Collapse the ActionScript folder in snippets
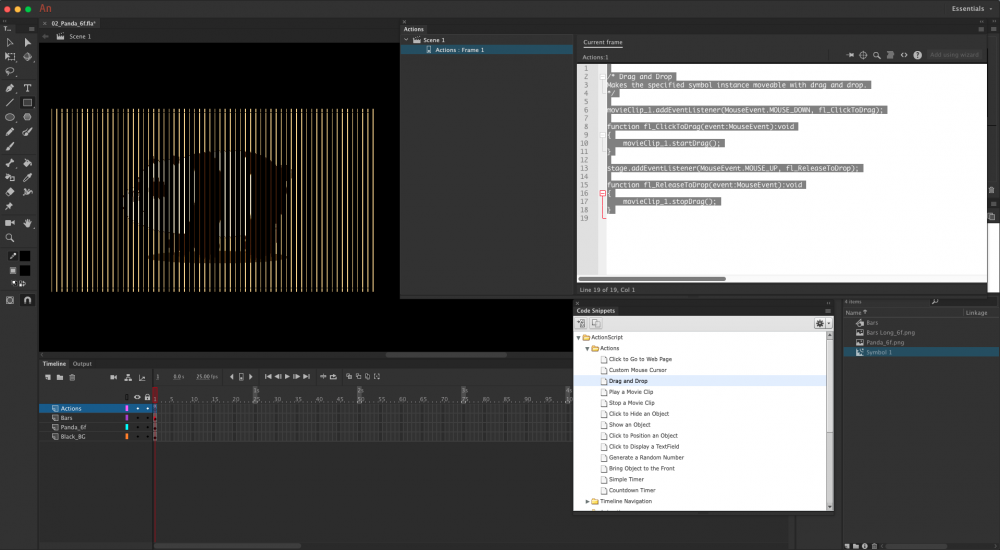This screenshot has width=1000, height=550. [578, 338]
